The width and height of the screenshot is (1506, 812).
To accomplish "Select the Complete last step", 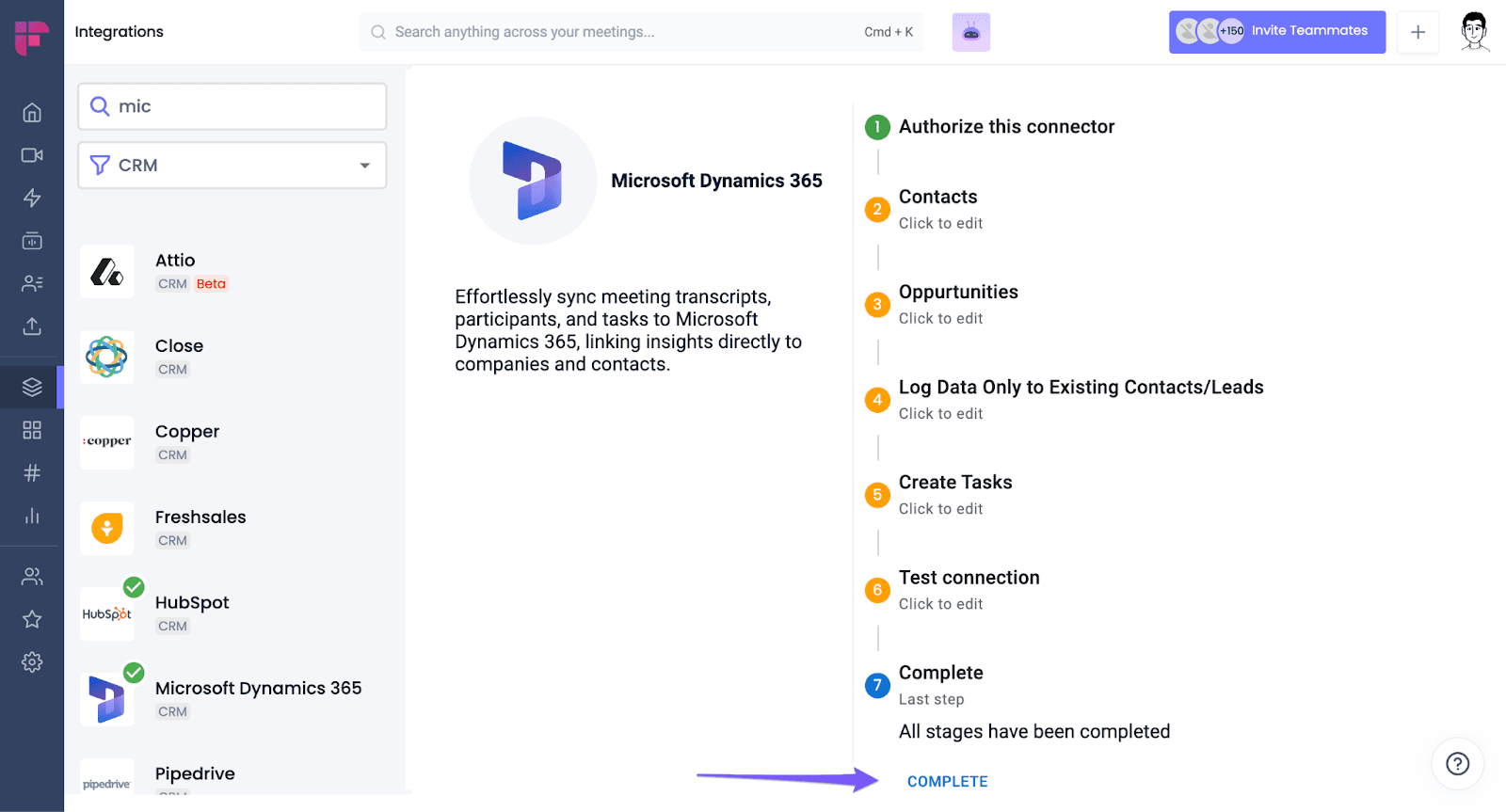I will tap(940, 684).
